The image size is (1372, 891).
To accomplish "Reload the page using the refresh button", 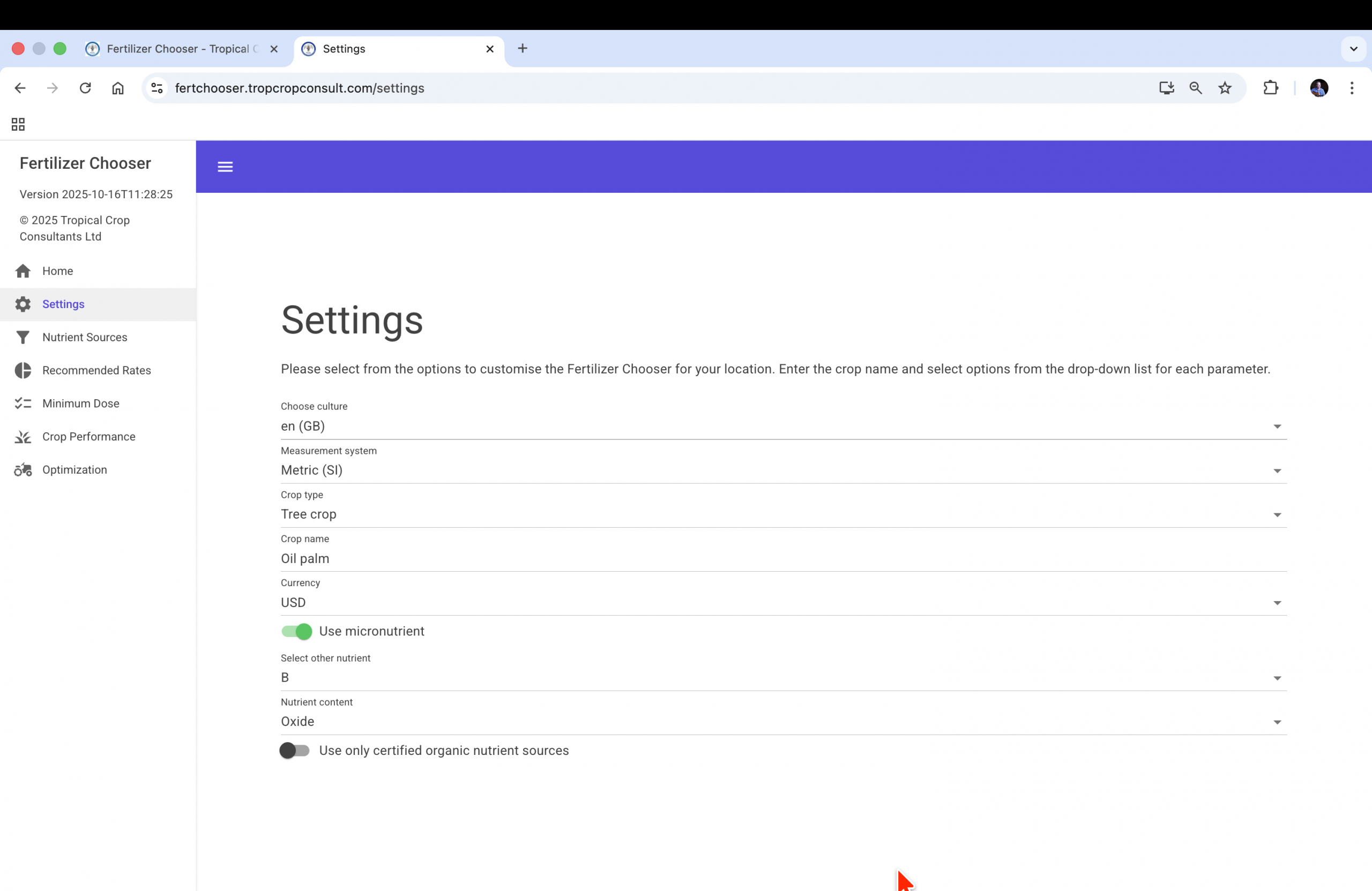I will pyautogui.click(x=85, y=88).
